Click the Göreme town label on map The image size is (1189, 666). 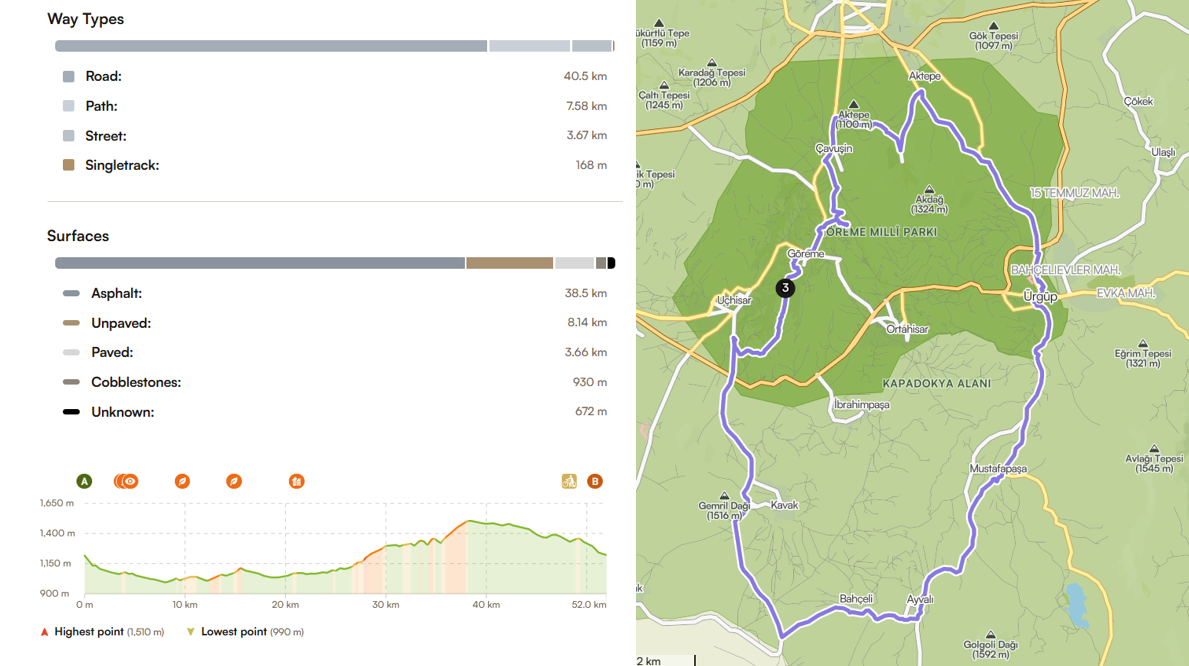805,254
